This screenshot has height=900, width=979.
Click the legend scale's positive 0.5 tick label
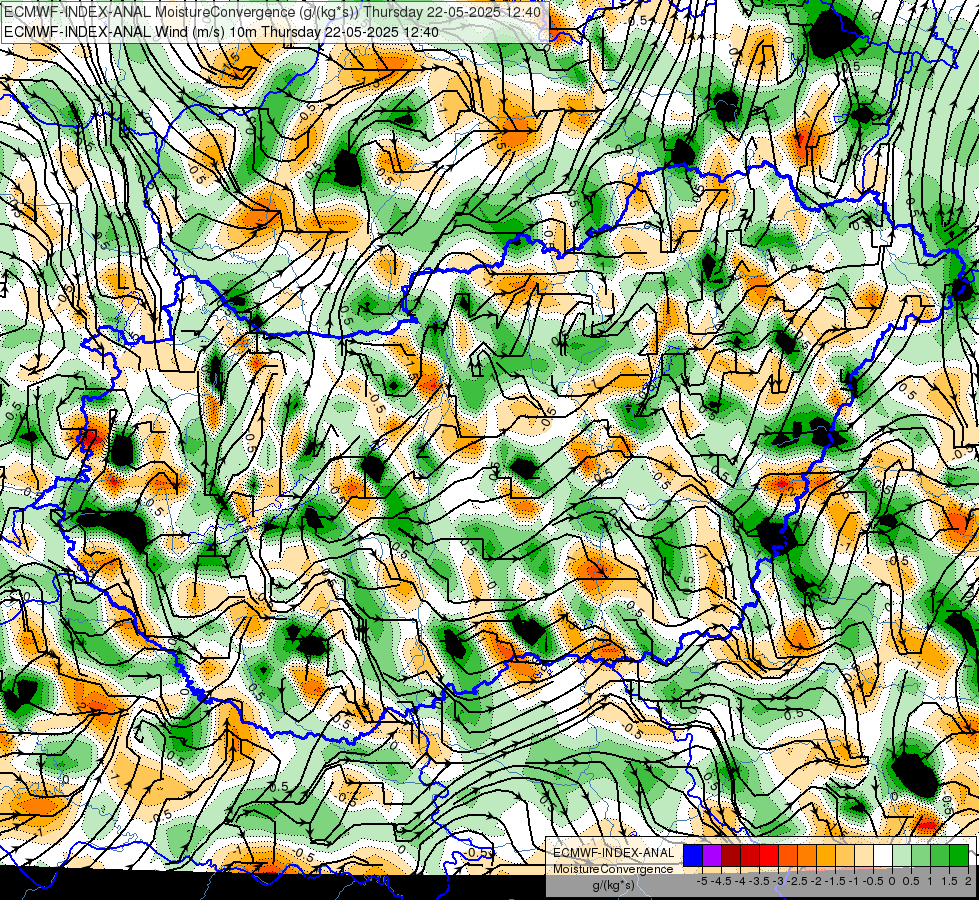pyautogui.click(x=911, y=881)
